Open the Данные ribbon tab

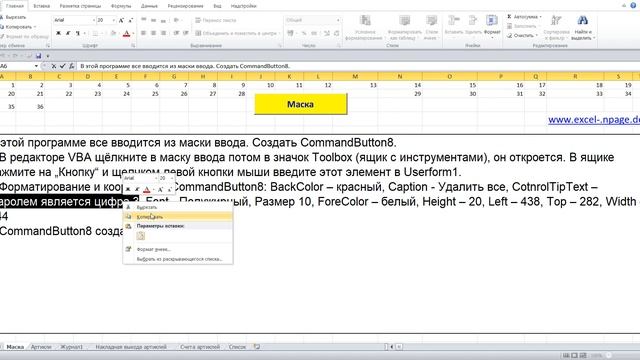tap(149, 6)
